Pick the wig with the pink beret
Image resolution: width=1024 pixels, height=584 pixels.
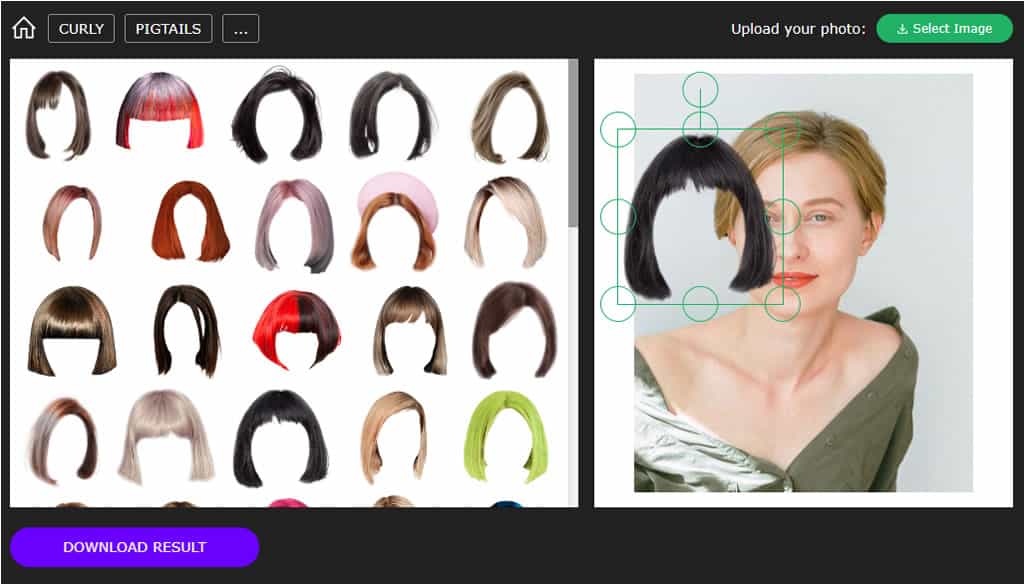(x=395, y=221)
